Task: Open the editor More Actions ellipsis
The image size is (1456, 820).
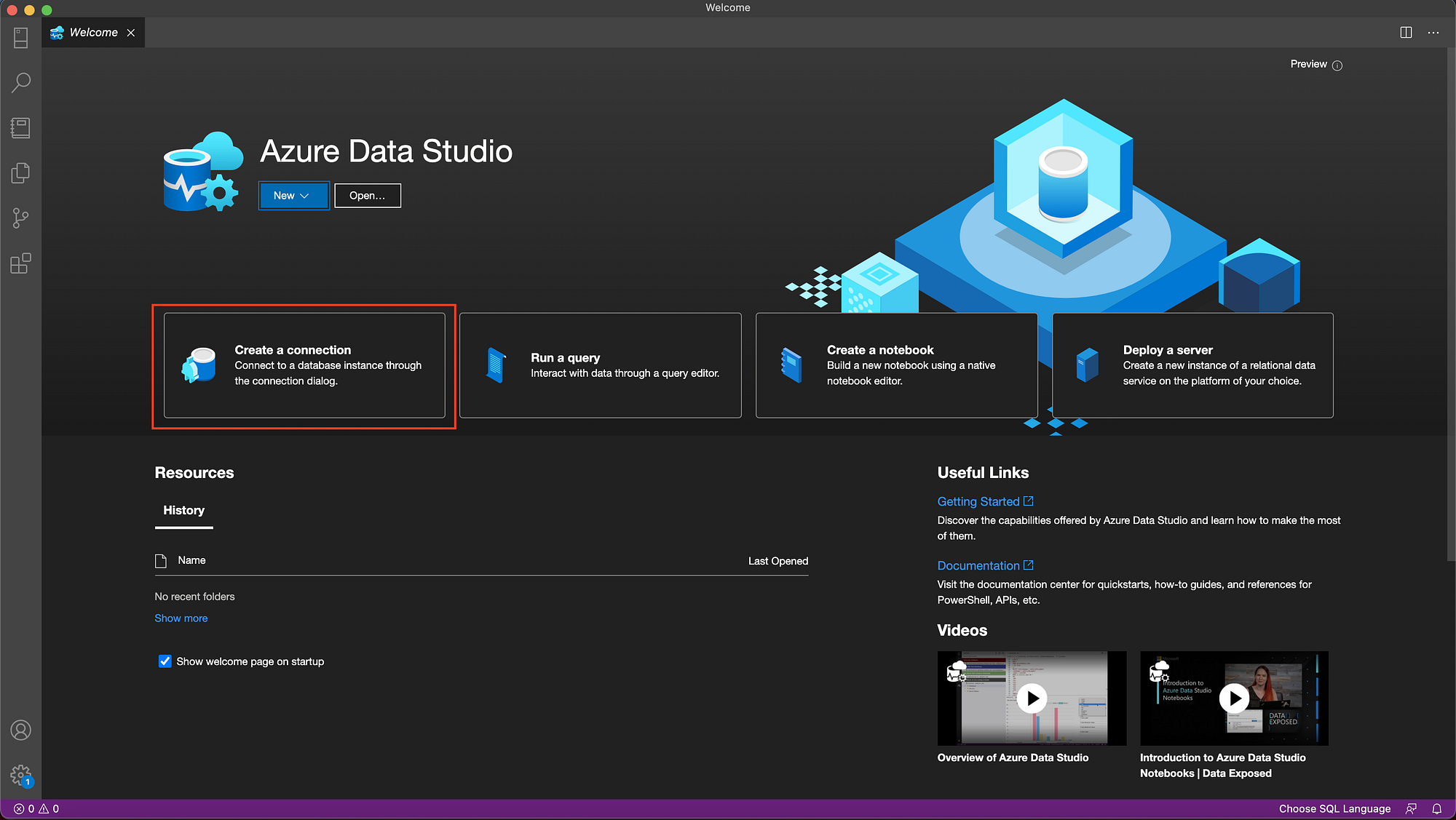Action: pyautogui.click(x=1433, y=33)
